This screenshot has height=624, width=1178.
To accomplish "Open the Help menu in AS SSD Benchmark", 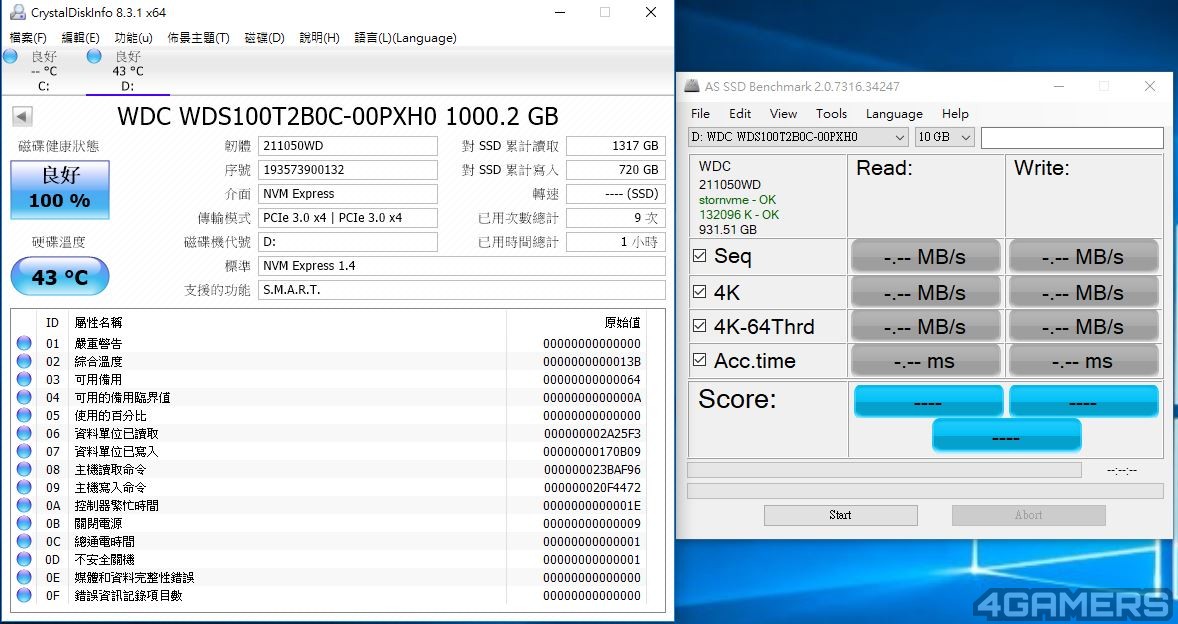I will coord(955,113).
